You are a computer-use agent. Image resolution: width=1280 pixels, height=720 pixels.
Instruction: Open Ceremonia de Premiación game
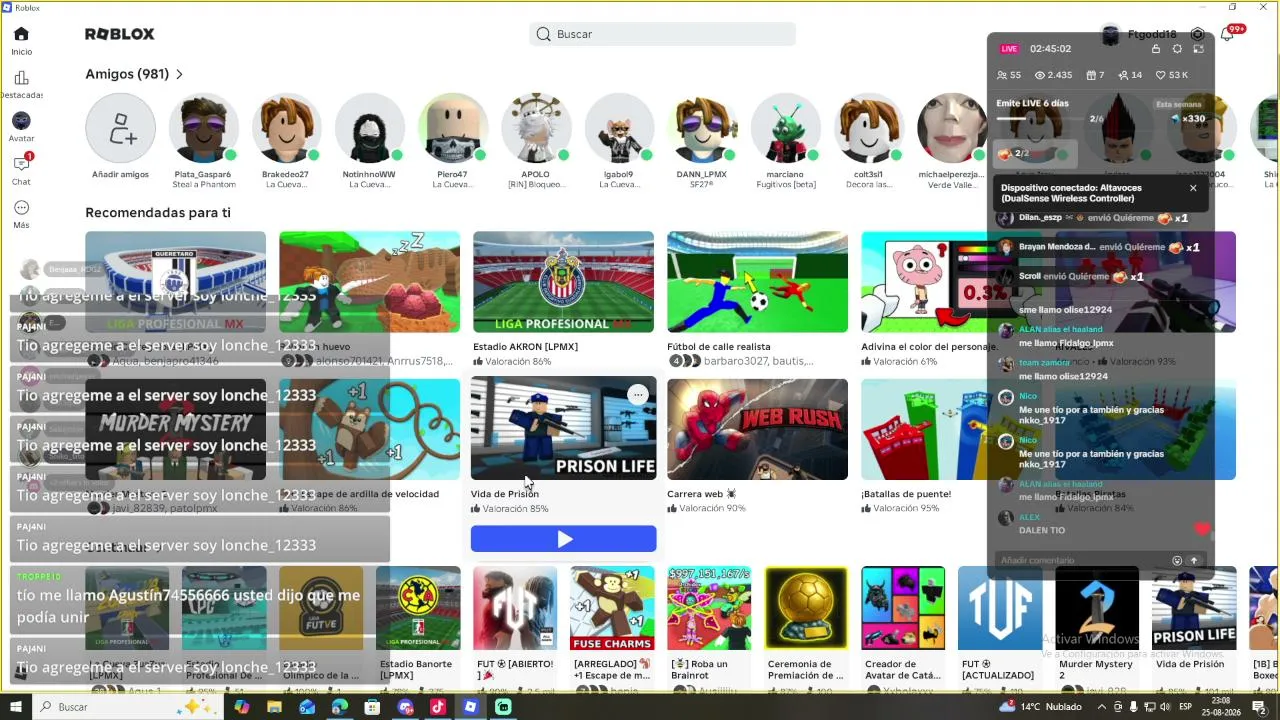(806, 609)
